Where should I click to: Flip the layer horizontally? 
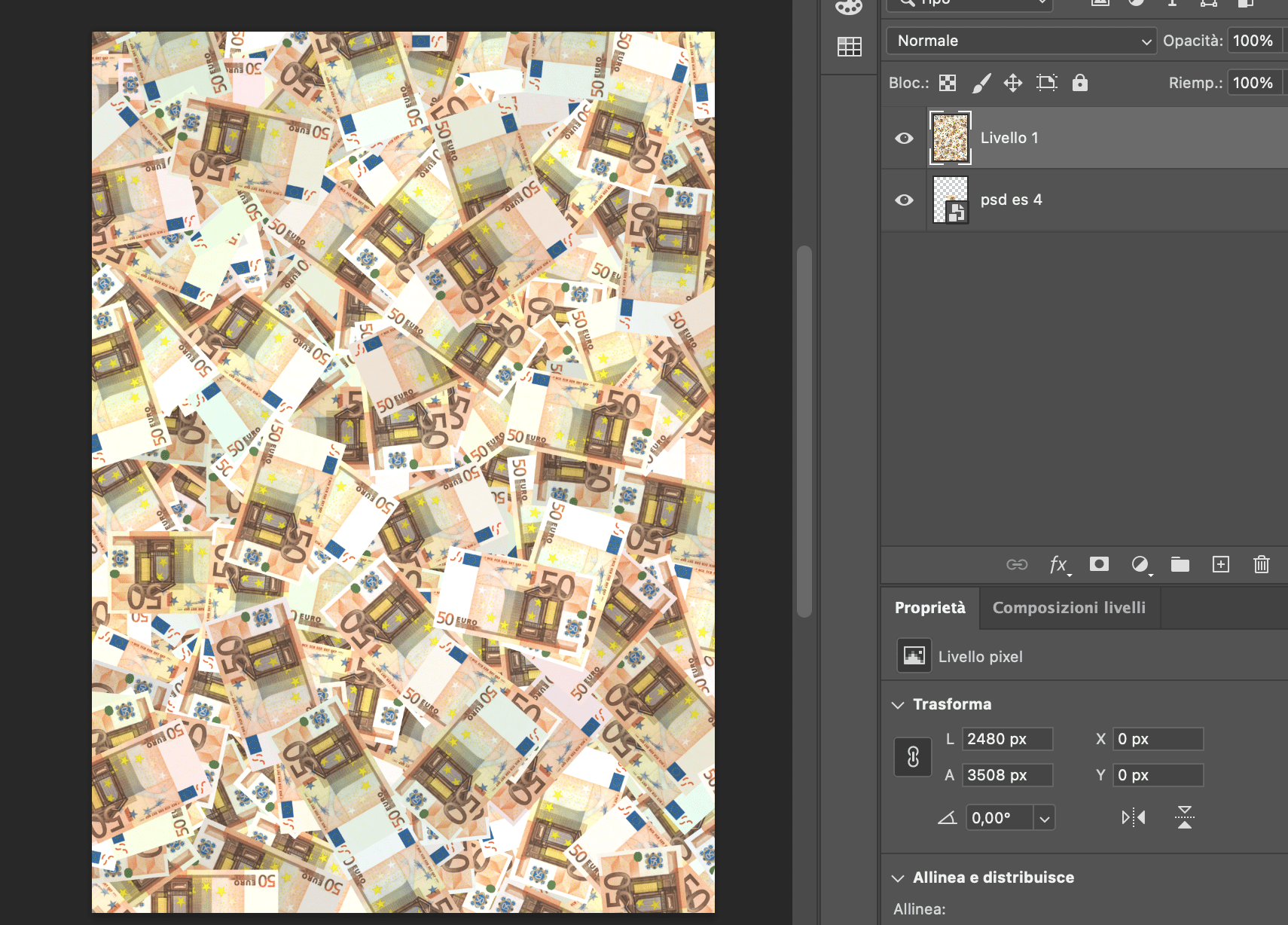pyautogui.click(x=1134, y=817)
